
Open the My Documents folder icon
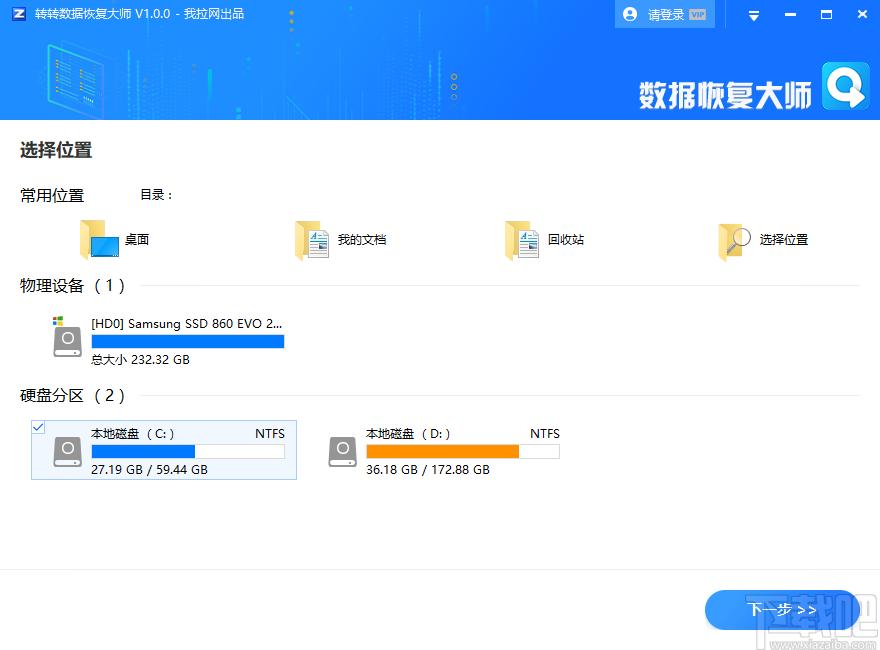click(313, 240)
